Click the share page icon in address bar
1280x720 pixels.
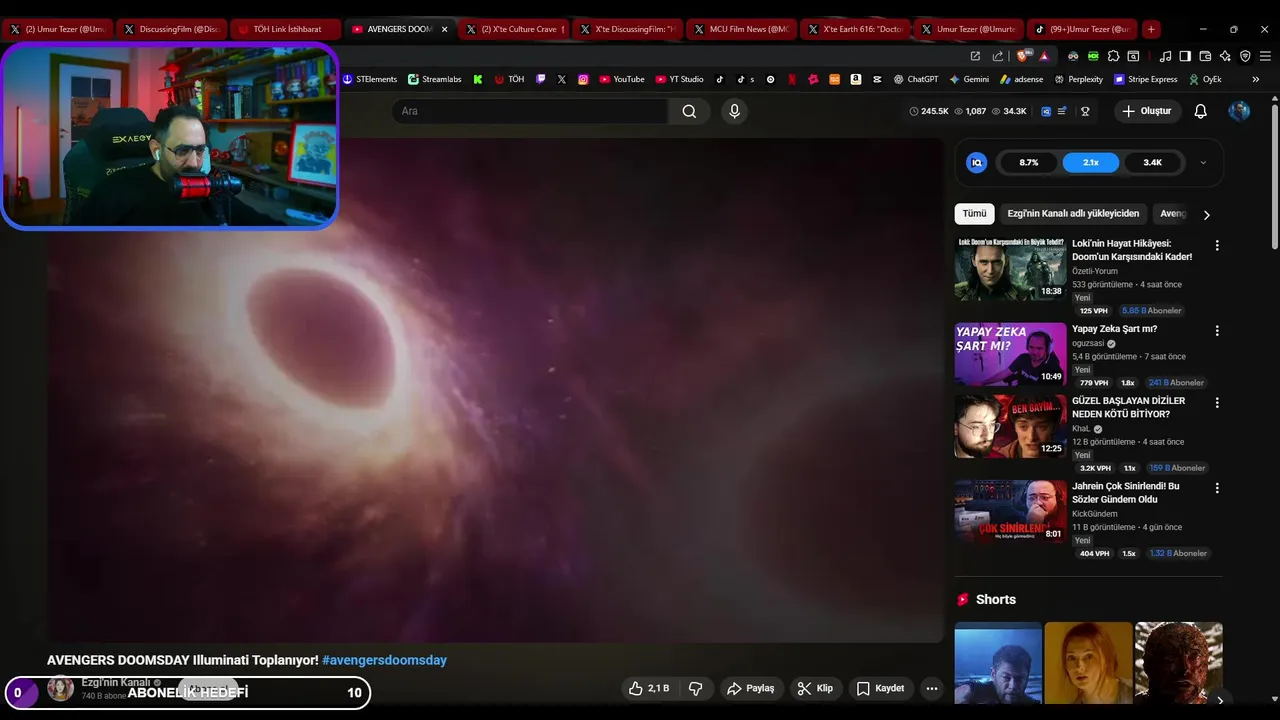coord(998,56)
